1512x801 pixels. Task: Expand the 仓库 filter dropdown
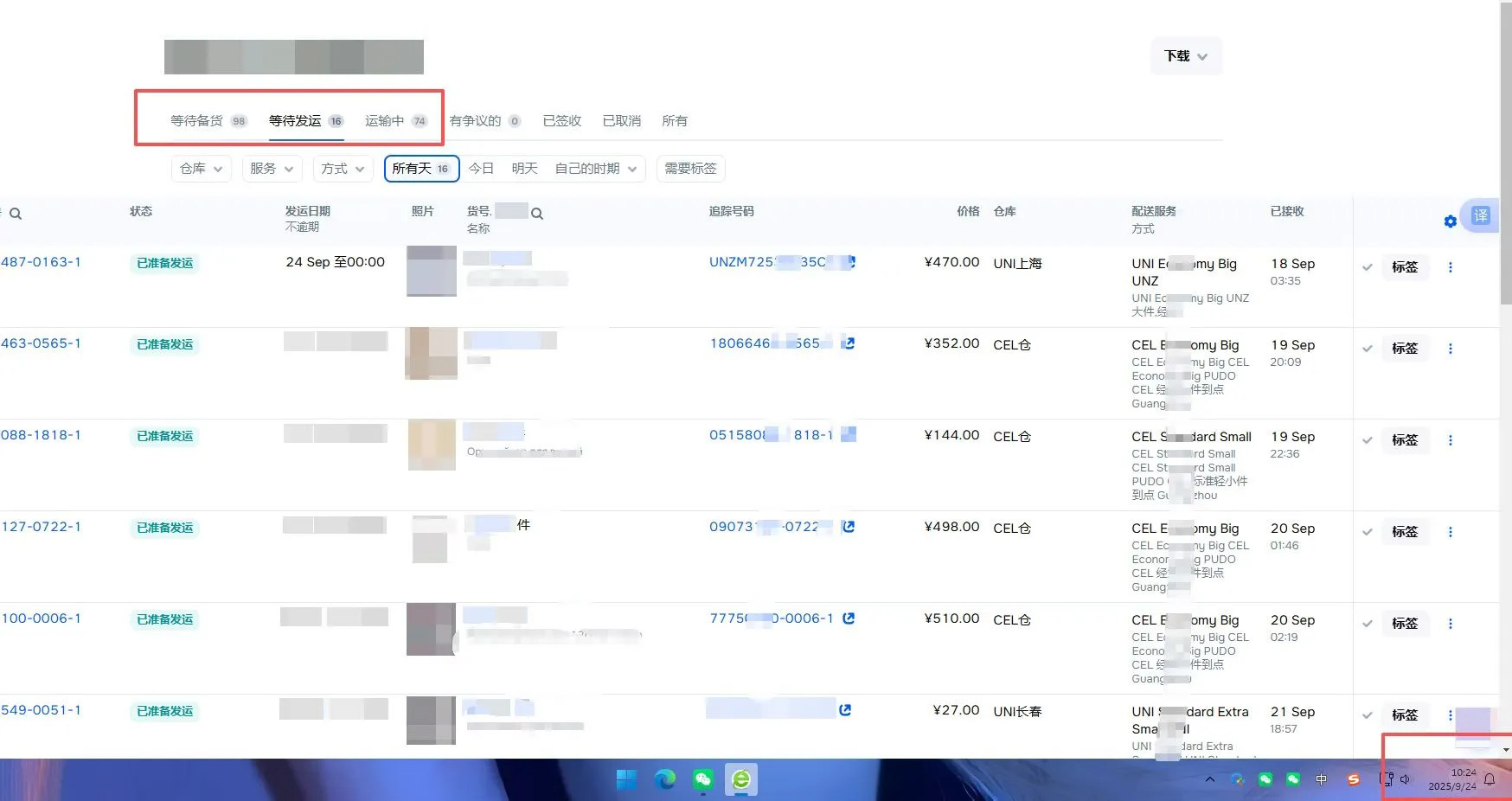click(200, 169)
